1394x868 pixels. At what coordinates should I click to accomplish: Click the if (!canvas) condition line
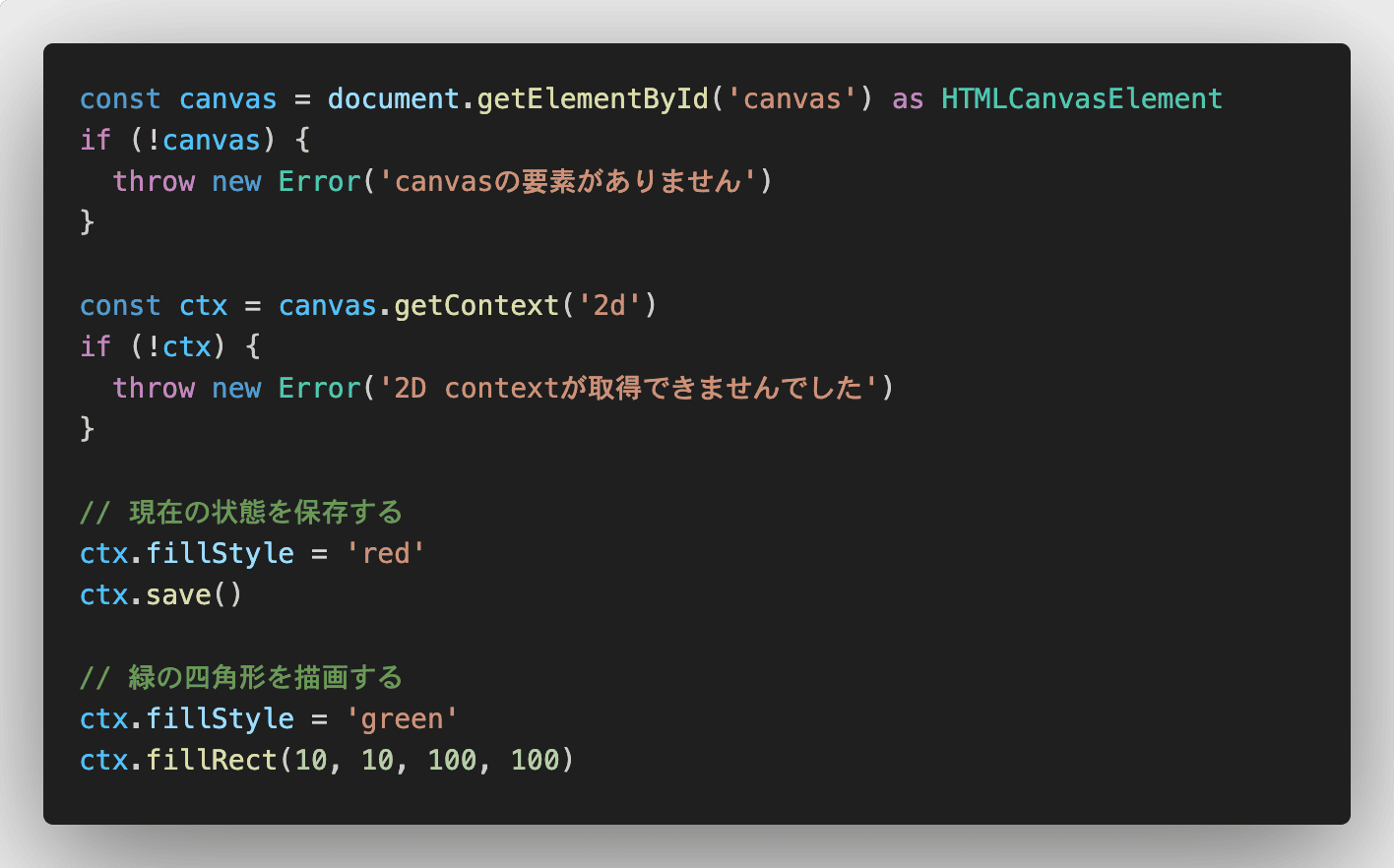point(195,140)
